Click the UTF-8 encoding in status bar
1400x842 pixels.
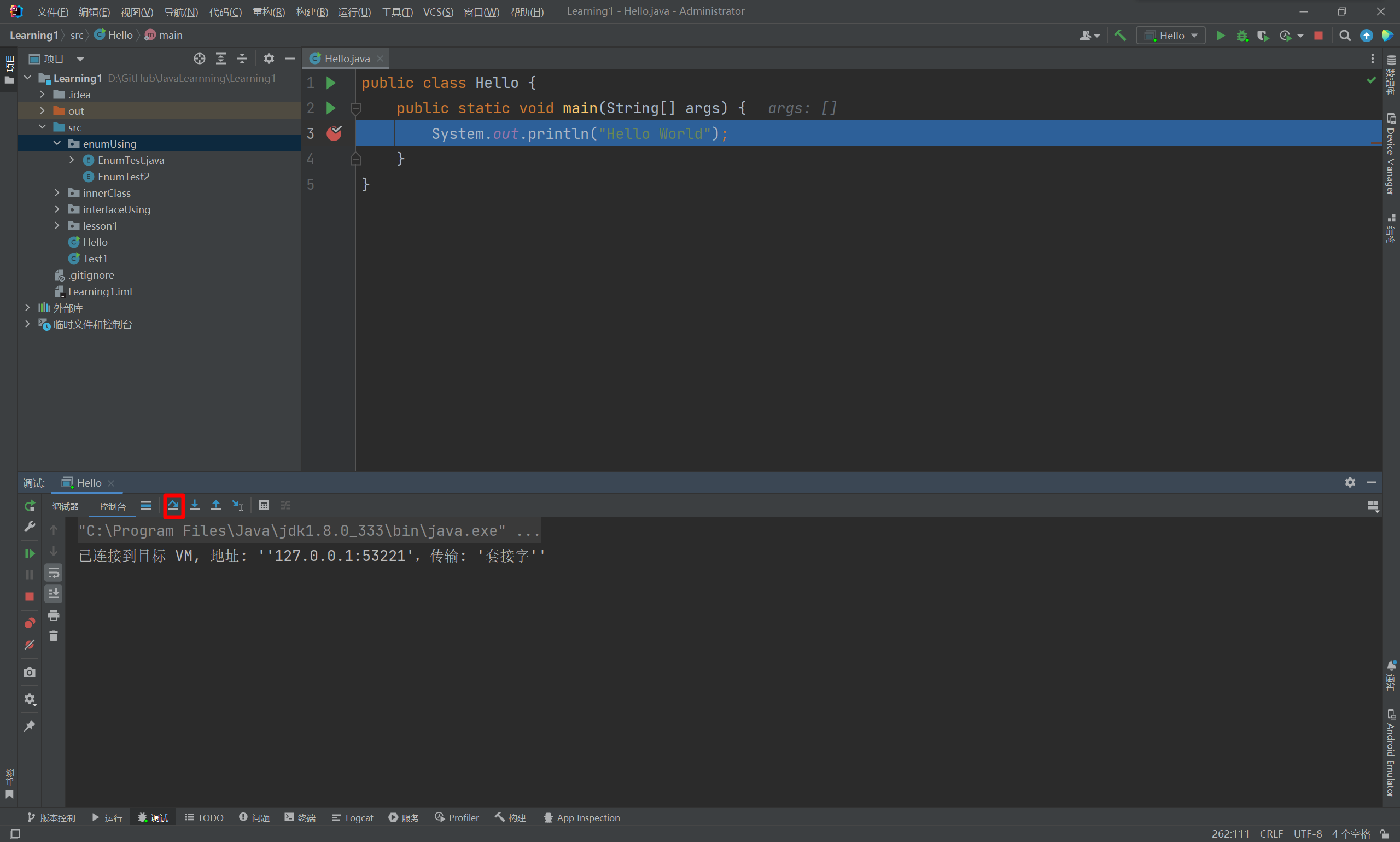(1308, 833)
